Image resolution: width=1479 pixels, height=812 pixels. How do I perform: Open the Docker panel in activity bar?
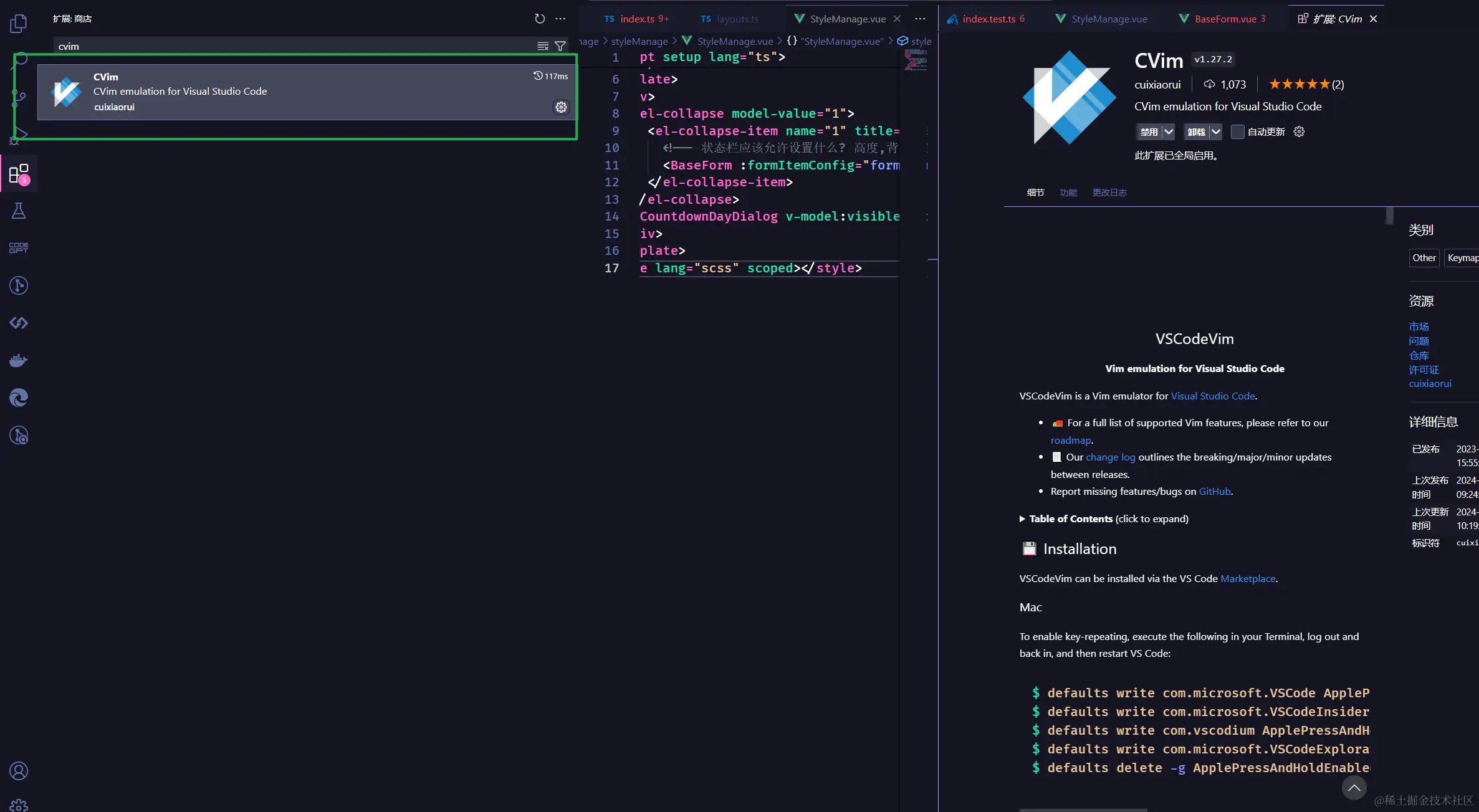coord(19,360)
